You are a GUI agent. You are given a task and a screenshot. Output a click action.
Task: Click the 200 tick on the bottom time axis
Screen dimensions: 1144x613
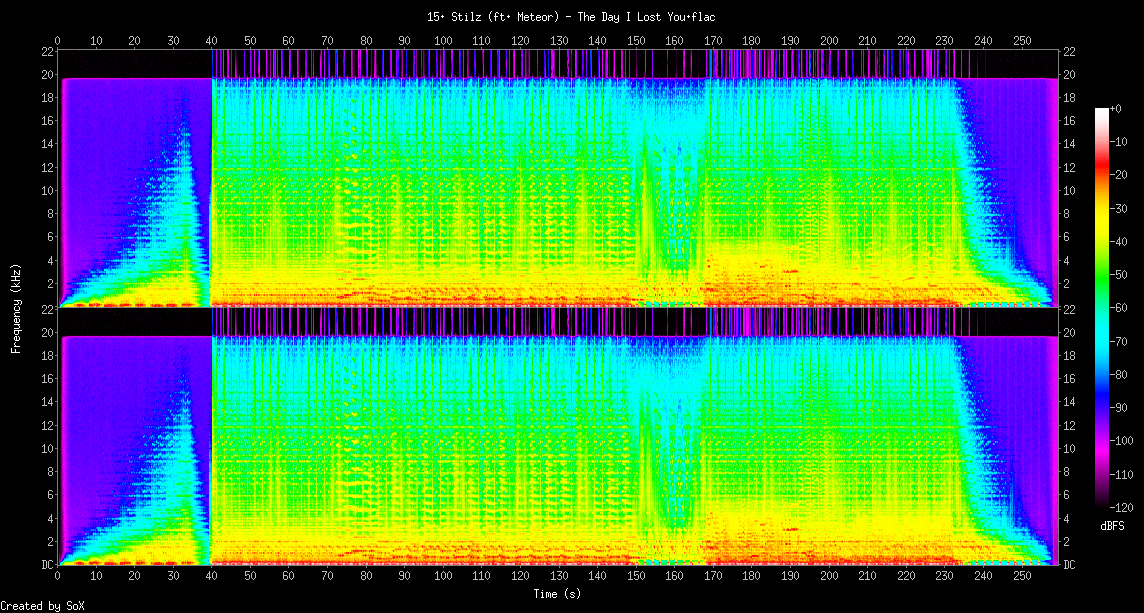tap(829, 577)
